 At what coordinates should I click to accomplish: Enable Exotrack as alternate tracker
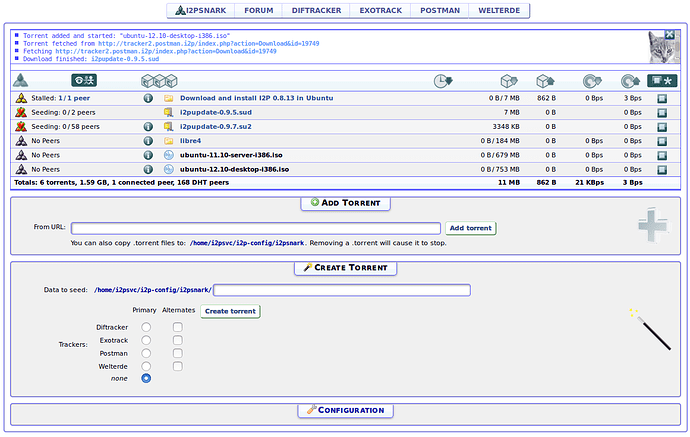click(x=177, y=340)
